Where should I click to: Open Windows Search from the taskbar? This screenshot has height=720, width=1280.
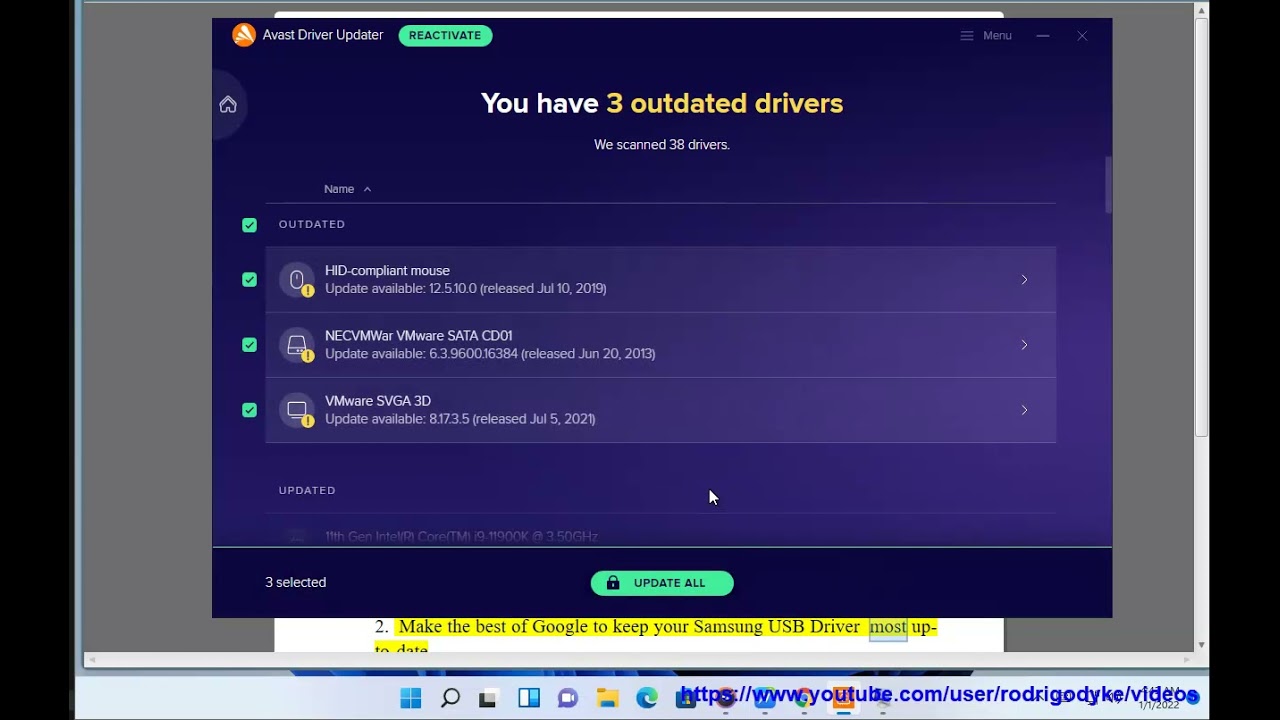click(x=450, y=698)
